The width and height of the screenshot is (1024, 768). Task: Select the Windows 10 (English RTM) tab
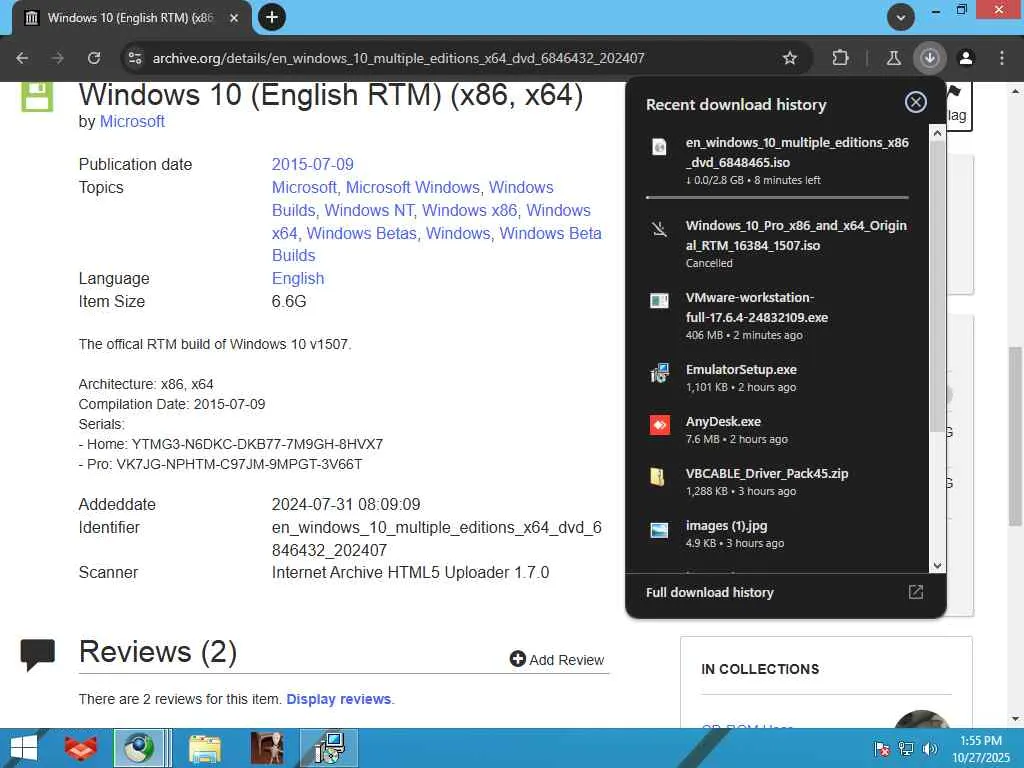coord(133,18)
